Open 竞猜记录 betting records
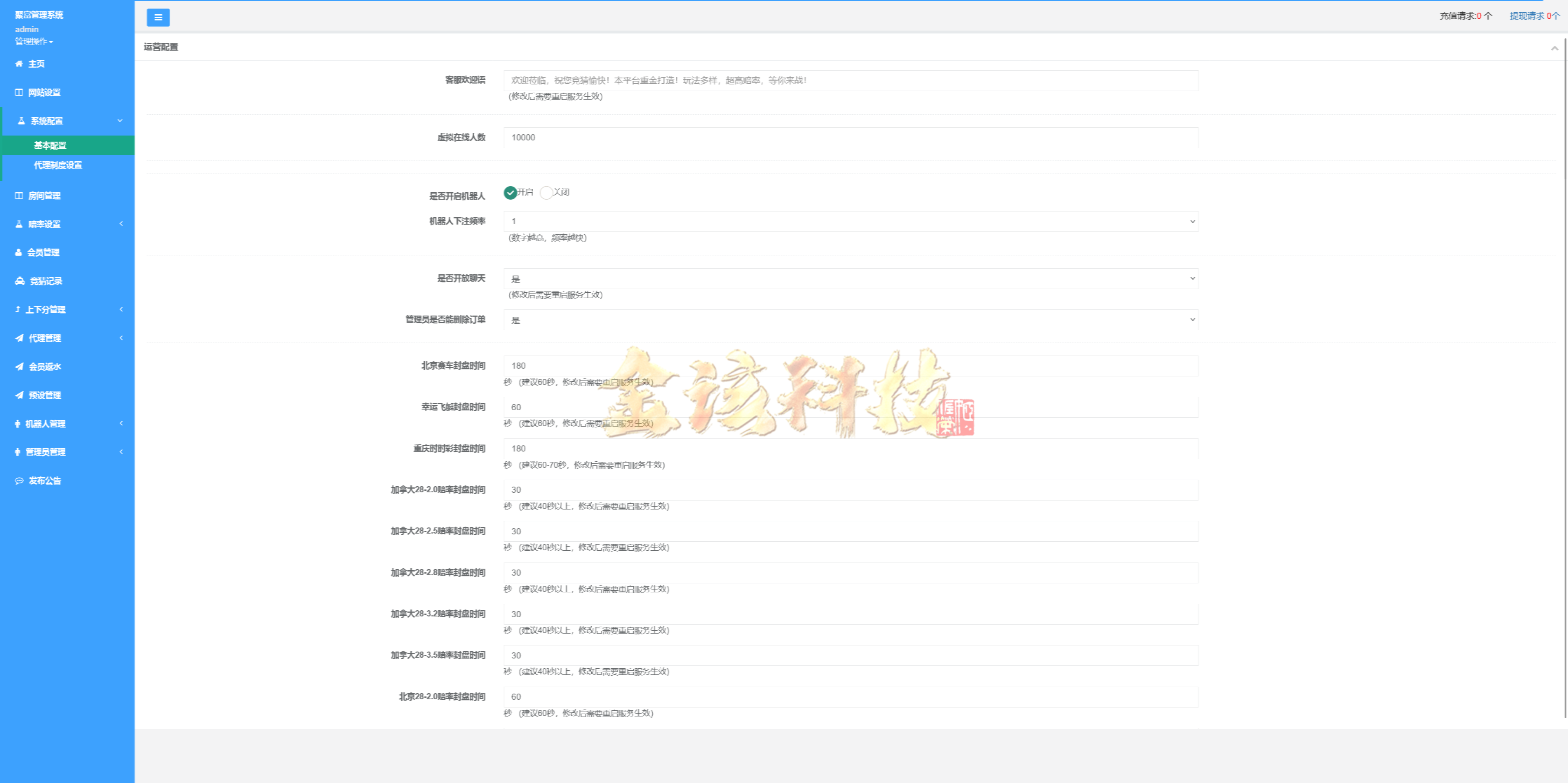1568x783 pixels. [45, 280]
